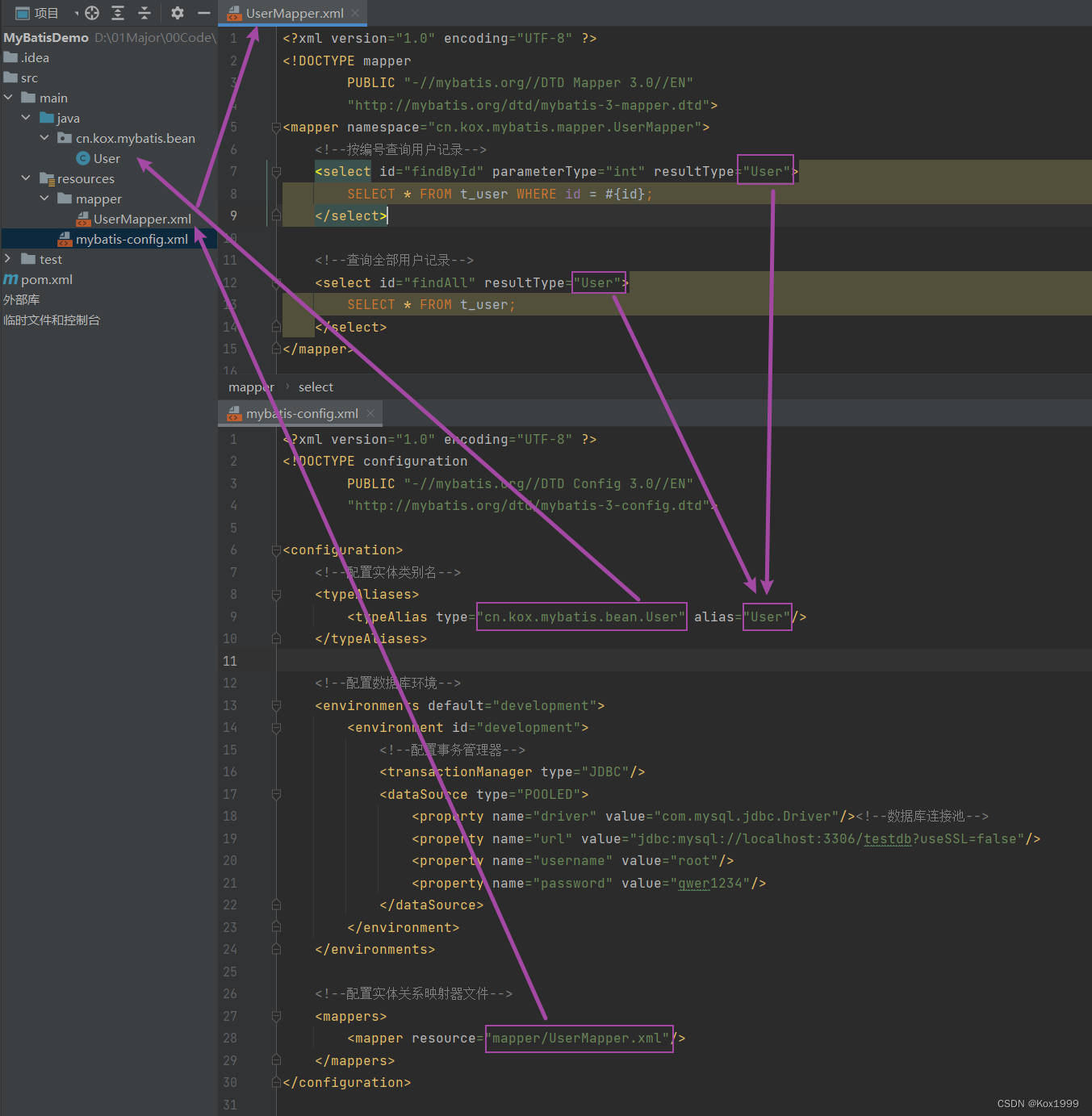Click the jdbc:mysql url value
Viewport: 1092px width, 1116px height.
tap(827, 839)
